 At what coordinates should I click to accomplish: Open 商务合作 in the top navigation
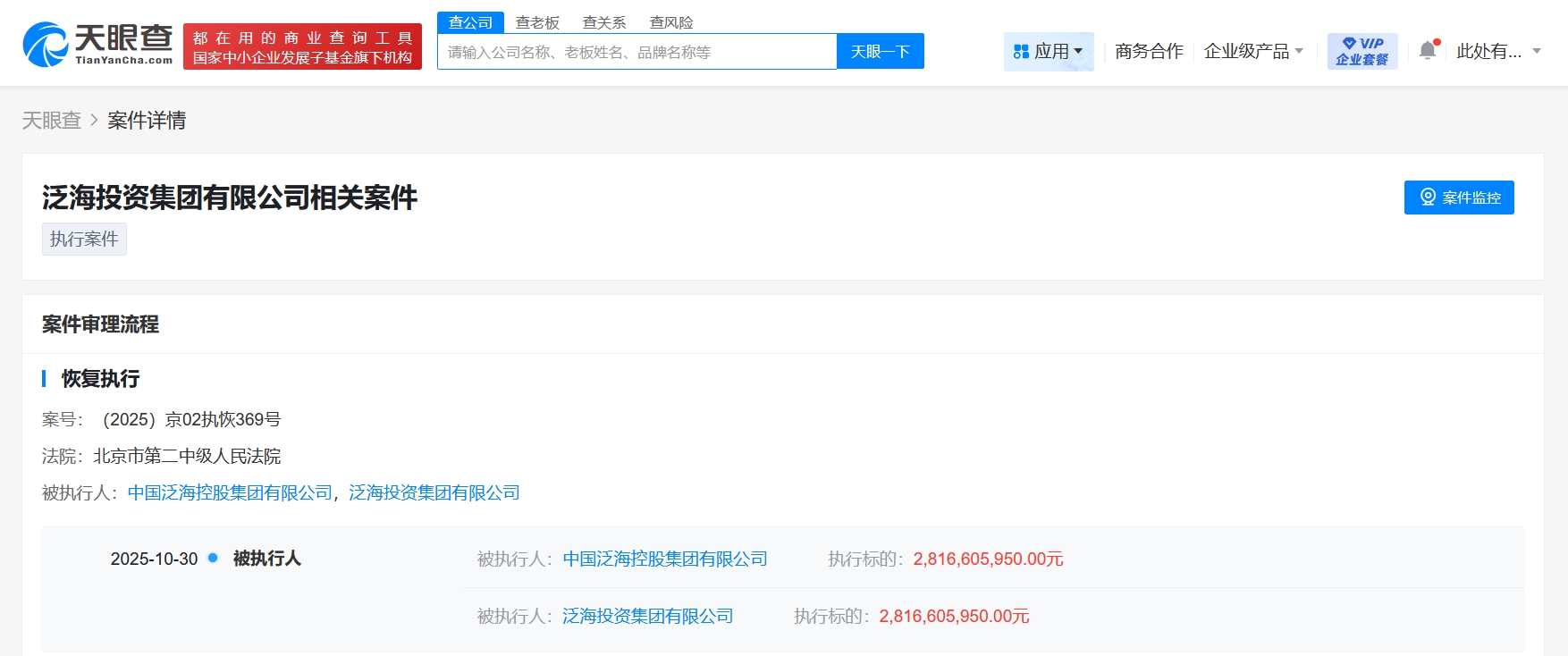pos(1149,52)
